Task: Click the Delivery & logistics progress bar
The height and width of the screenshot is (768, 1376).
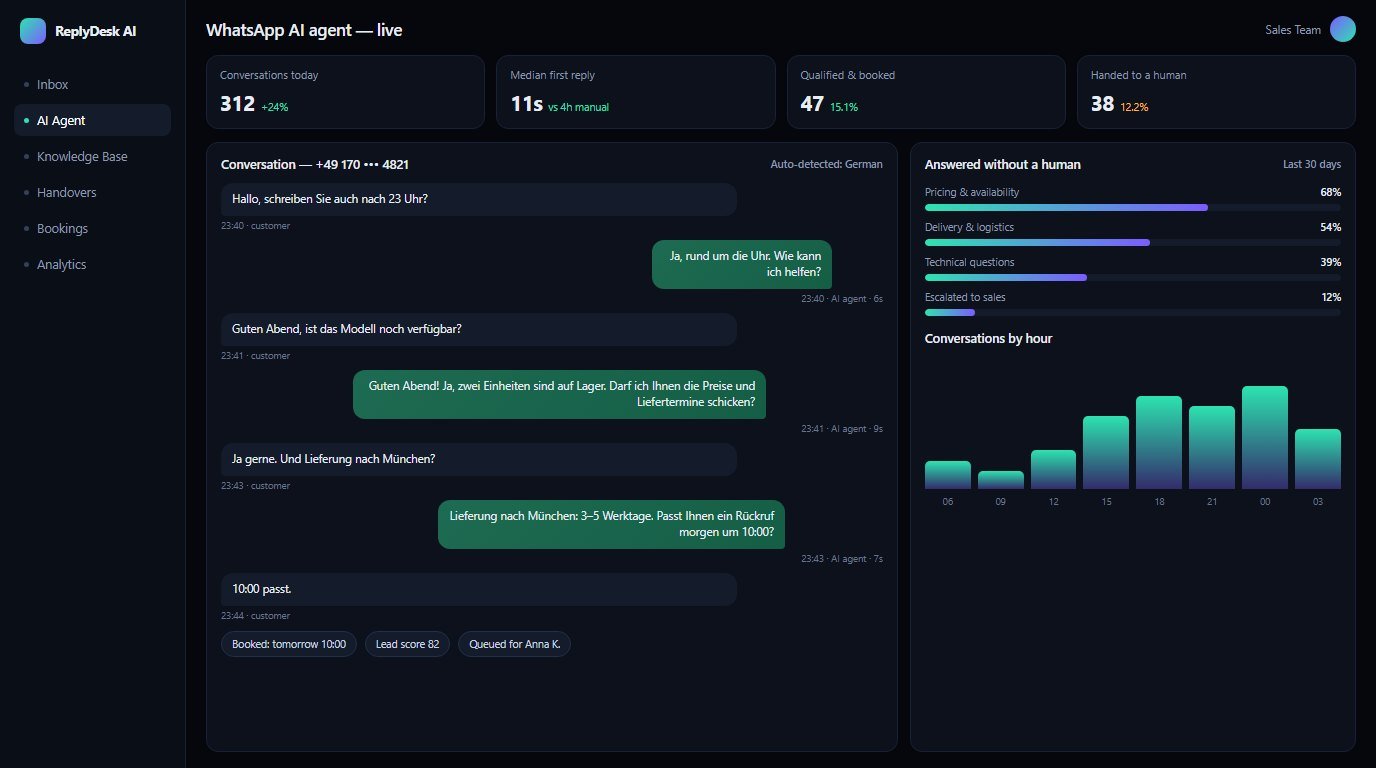Action: (1133, 242)
